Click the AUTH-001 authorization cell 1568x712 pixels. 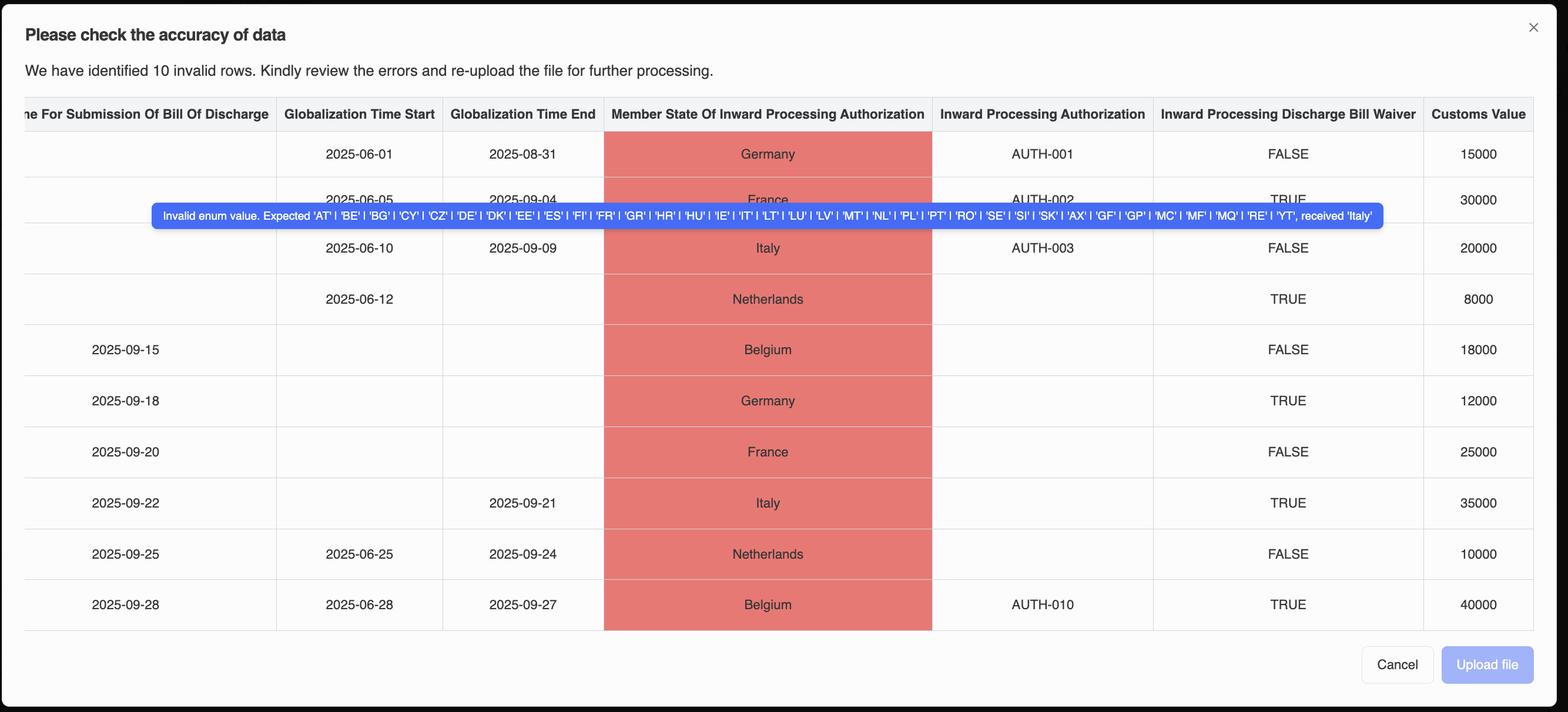[1041, 154]
